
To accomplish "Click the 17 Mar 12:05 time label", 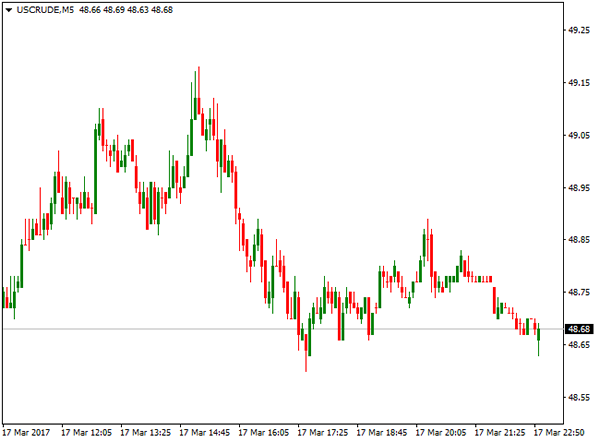I will point(86,433).
